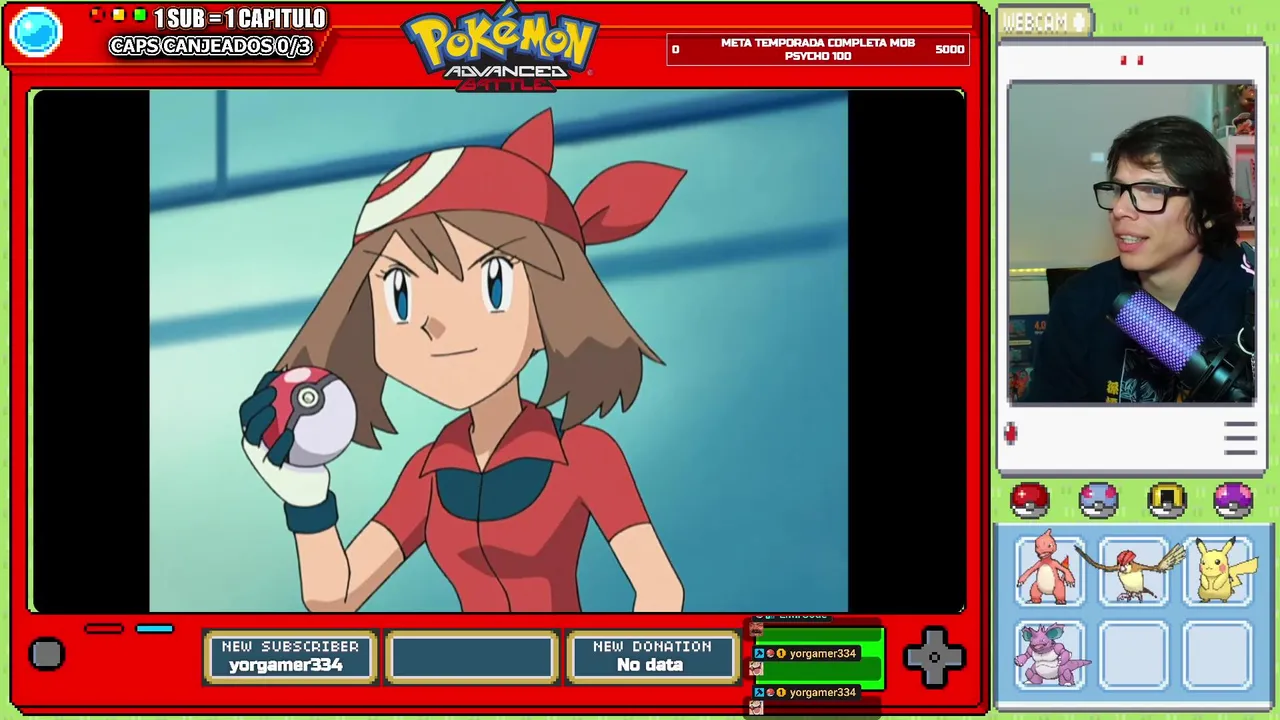1280x720 pixels.
Task: Click the '5000' goal target value
Action: click(x=949, y=49)
